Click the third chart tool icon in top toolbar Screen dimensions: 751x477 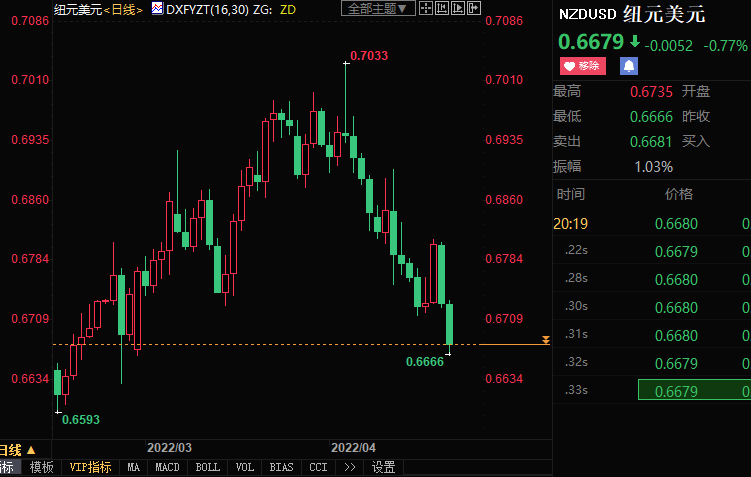point(459,9)
